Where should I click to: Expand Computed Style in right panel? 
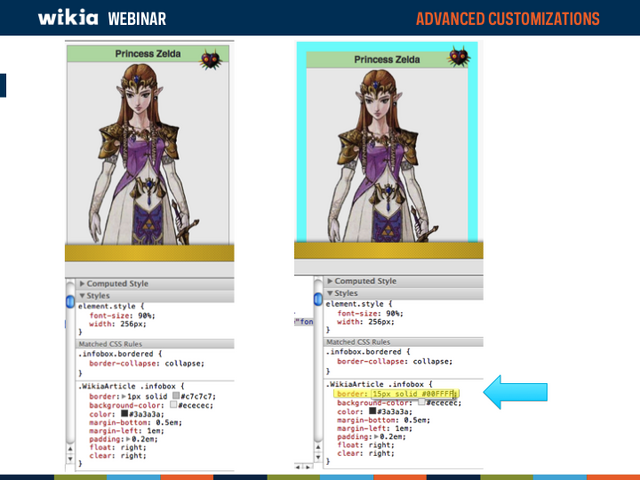[330, 281]
